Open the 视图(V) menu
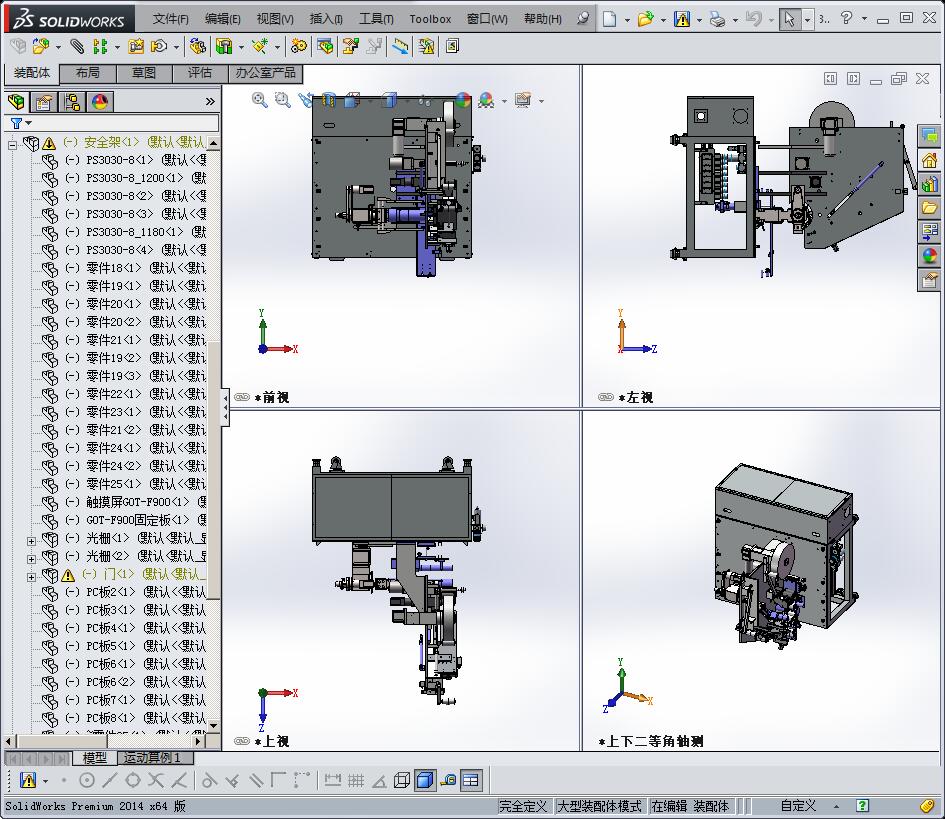 pos(275,19)
